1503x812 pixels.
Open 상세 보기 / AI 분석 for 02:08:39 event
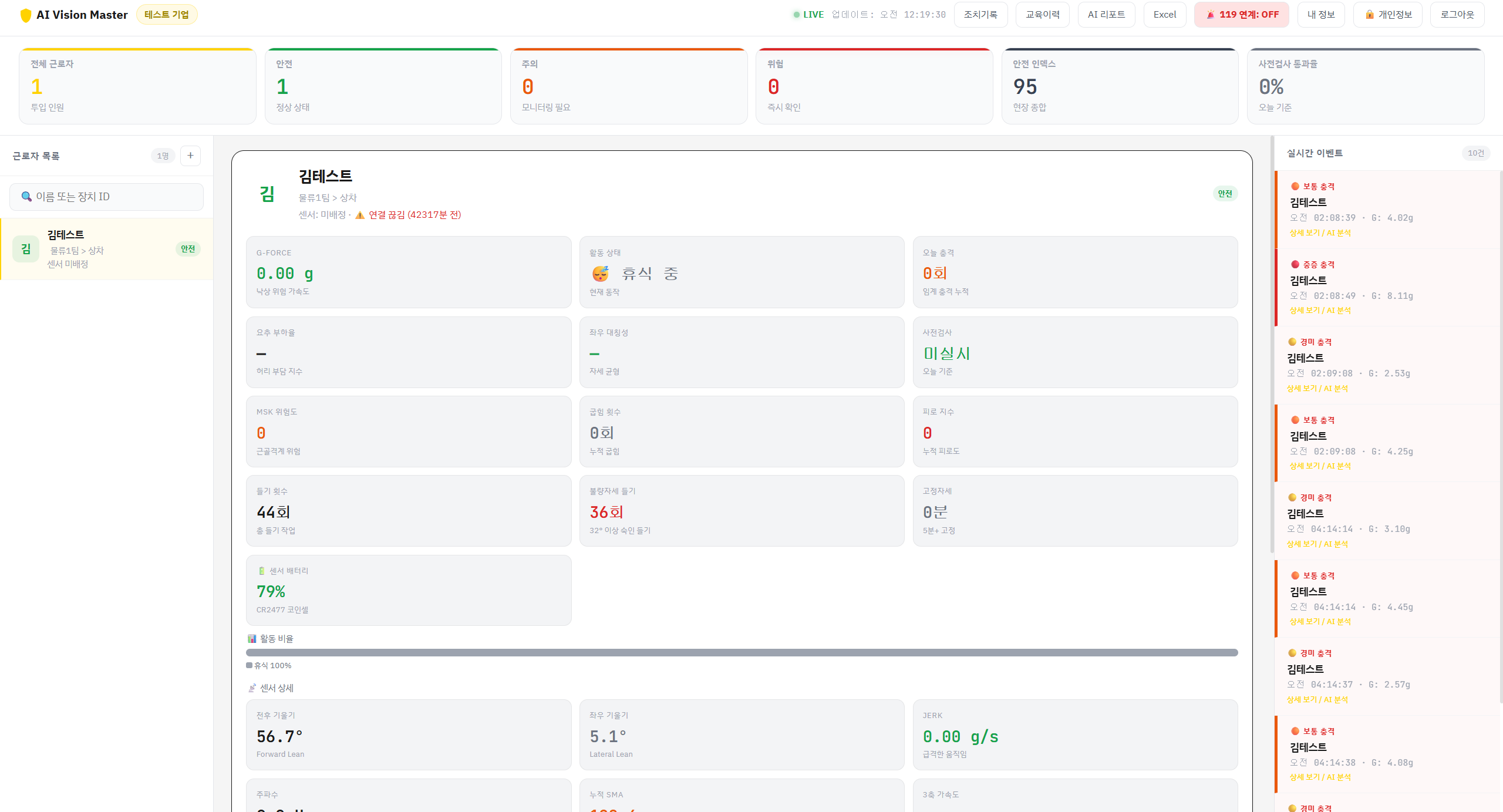(x=1320, y=233)
